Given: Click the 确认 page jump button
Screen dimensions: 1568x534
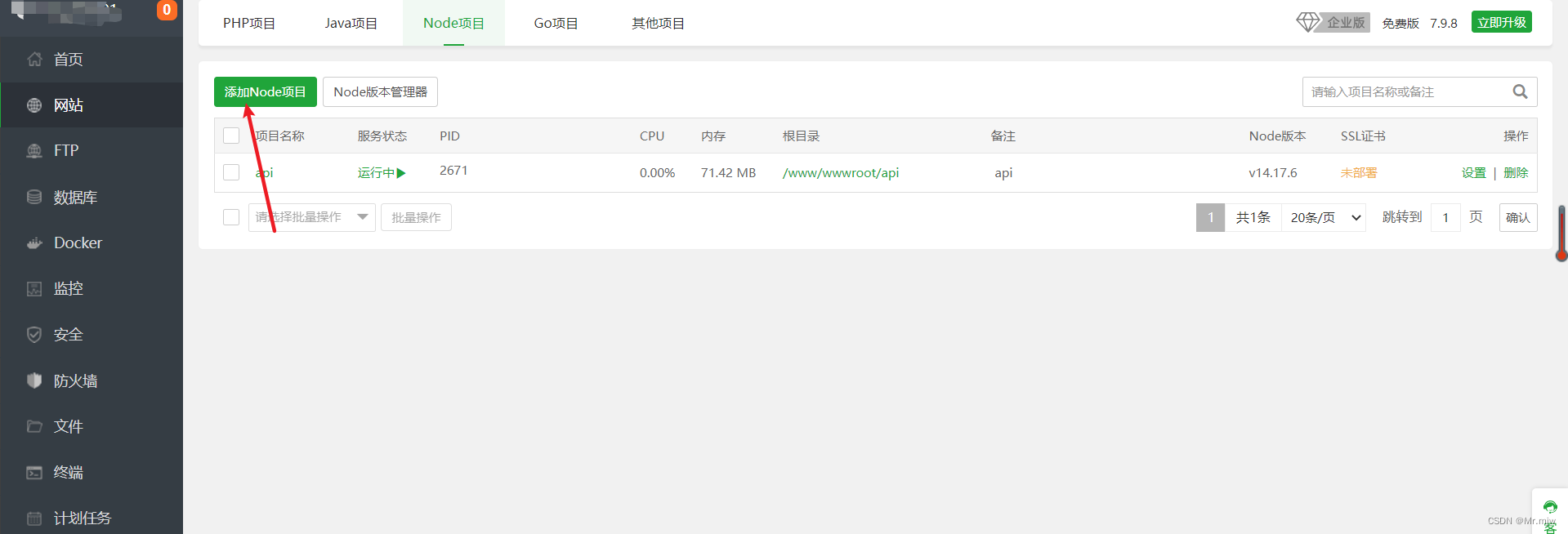Looking at the screenshot, I should [1518, 217].
